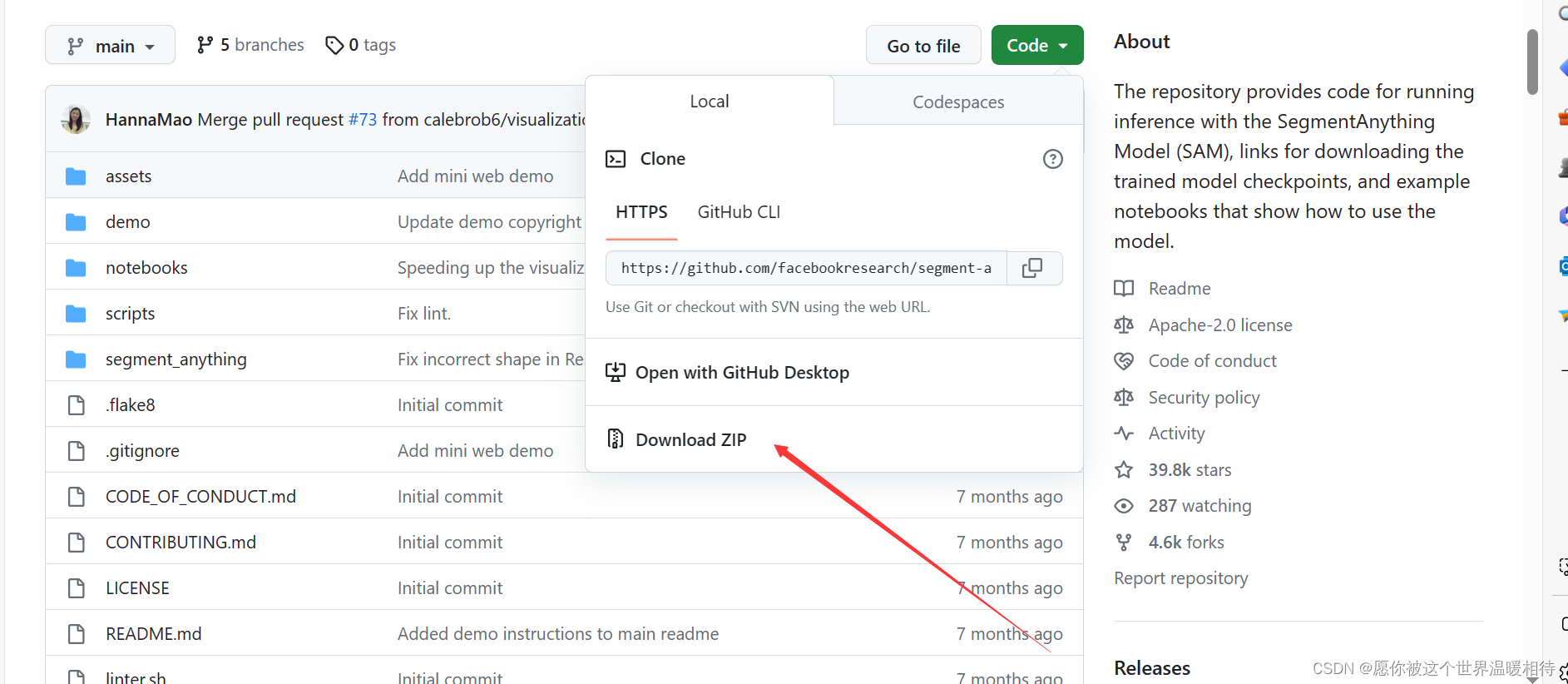Click the segment_anything folder icon
This screenshot has height=684, width=1568.
[76, 359]
